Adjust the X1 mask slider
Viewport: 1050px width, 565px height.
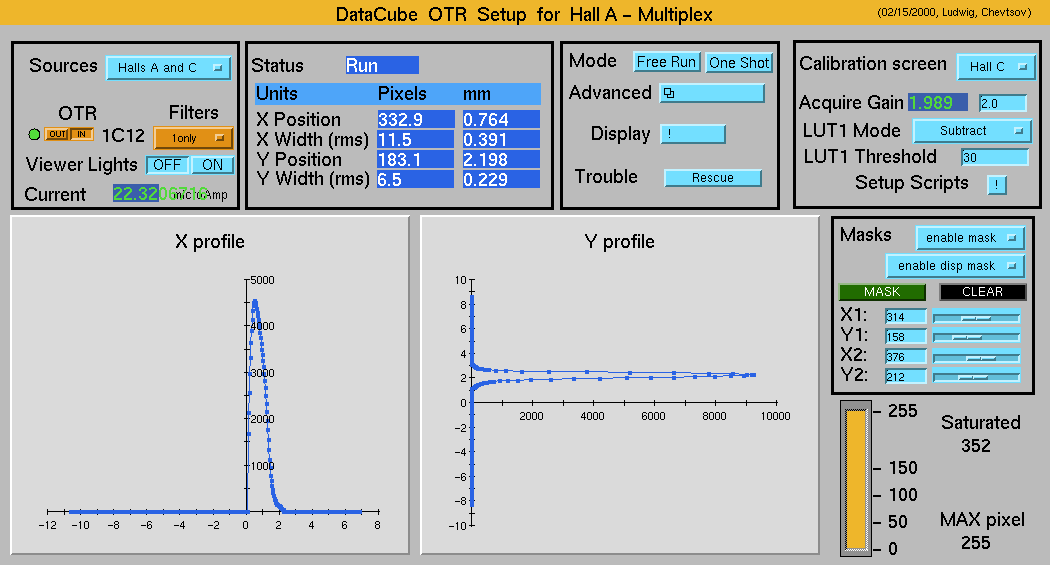(x=976, y=317)
